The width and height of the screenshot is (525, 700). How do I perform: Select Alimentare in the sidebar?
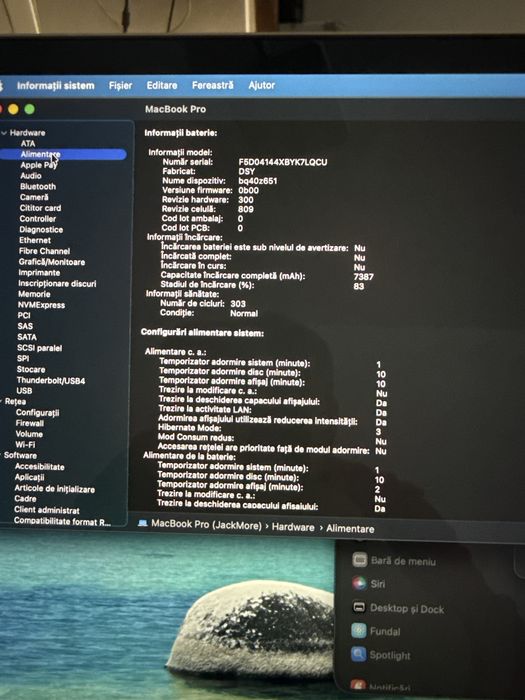click(63, 154)
